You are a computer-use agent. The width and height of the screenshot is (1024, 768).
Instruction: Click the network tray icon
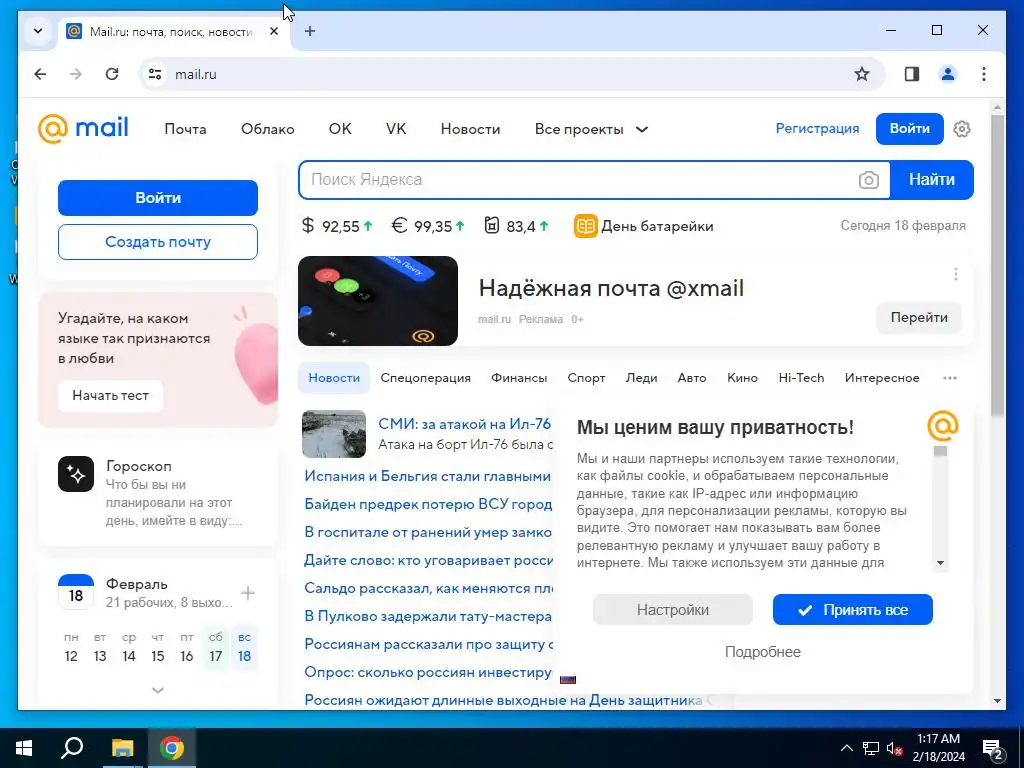(871, 748)
